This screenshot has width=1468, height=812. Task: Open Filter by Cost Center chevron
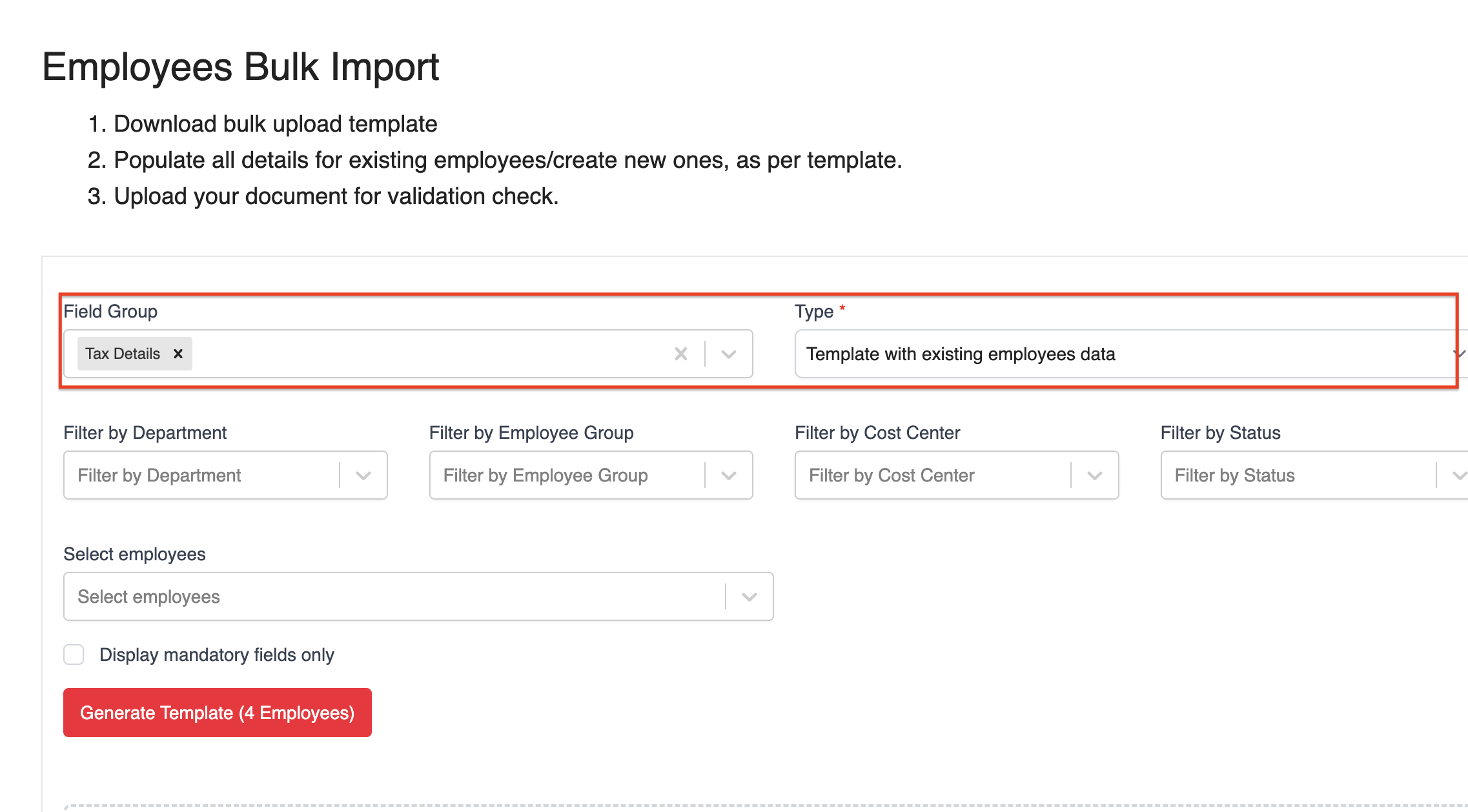coord(1095,476)
